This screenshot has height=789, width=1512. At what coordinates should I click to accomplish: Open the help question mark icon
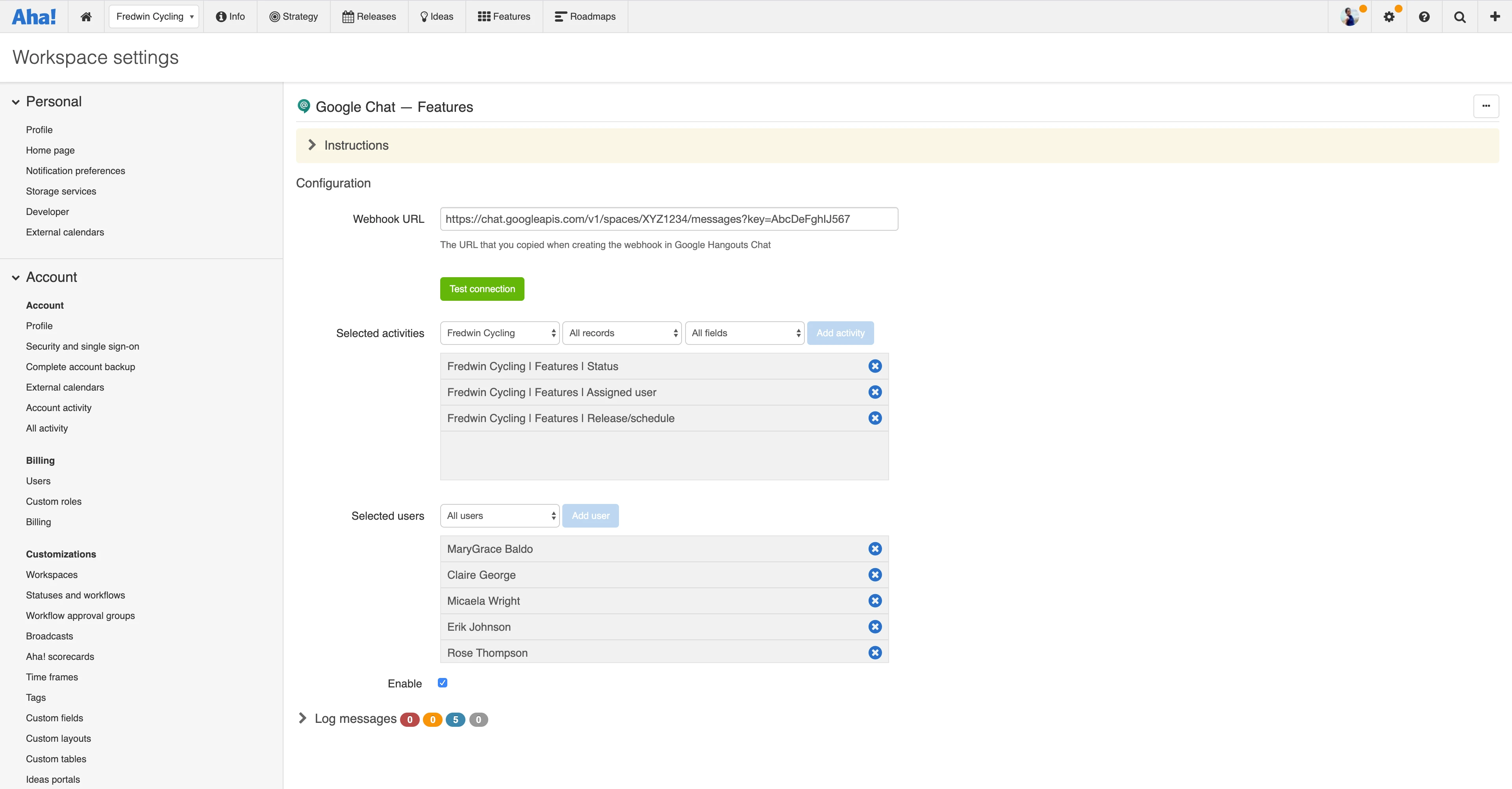[1425, 16]
